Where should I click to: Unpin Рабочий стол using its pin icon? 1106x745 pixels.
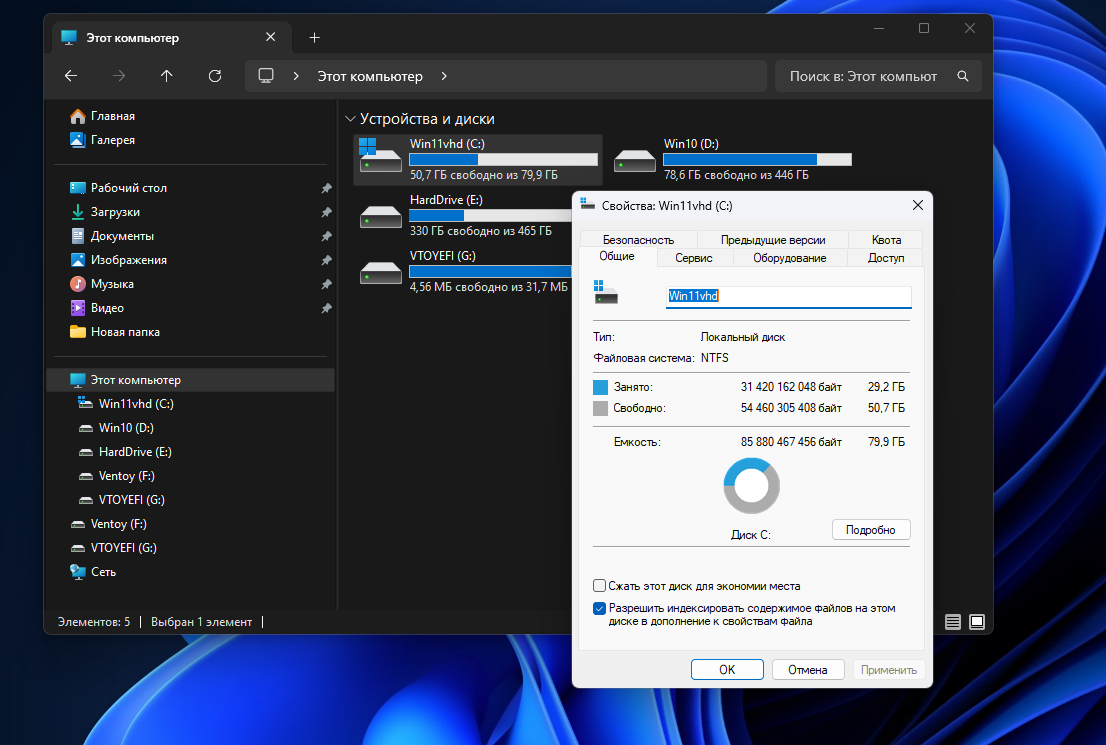tap(327, 188)
